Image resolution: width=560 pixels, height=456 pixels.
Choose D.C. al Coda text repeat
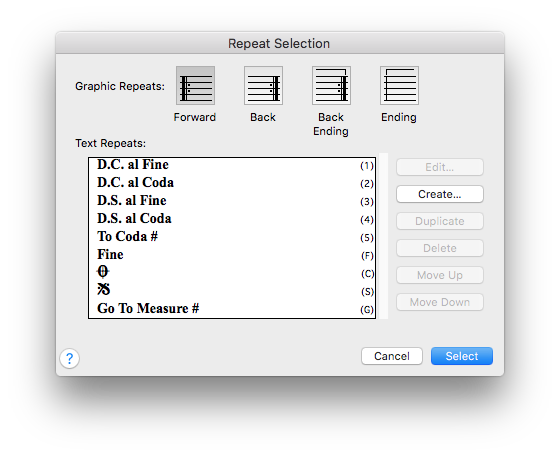click(x=232, y=183)
